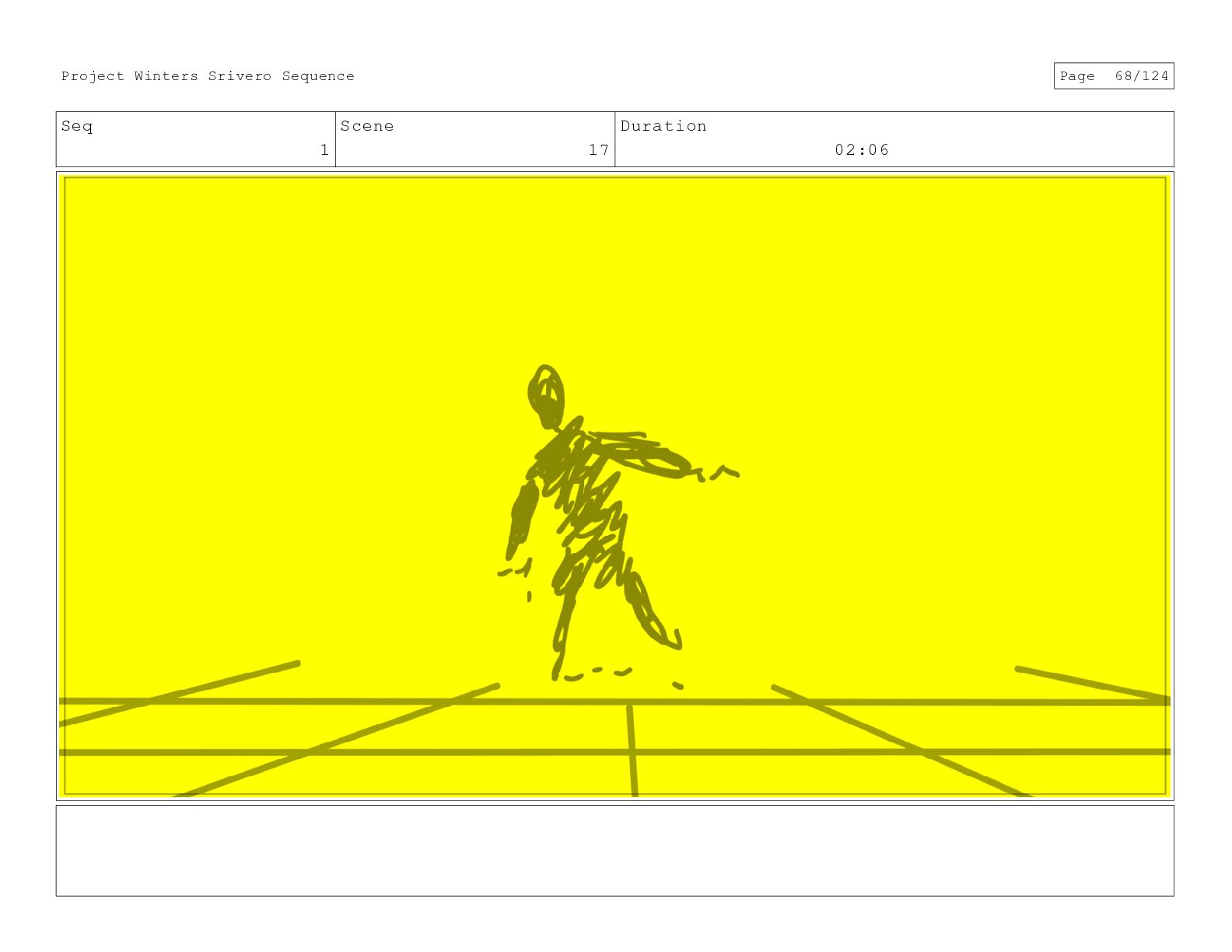Click the empty notes box below the panel
The image size is (1232, 952).
(614, 851)
